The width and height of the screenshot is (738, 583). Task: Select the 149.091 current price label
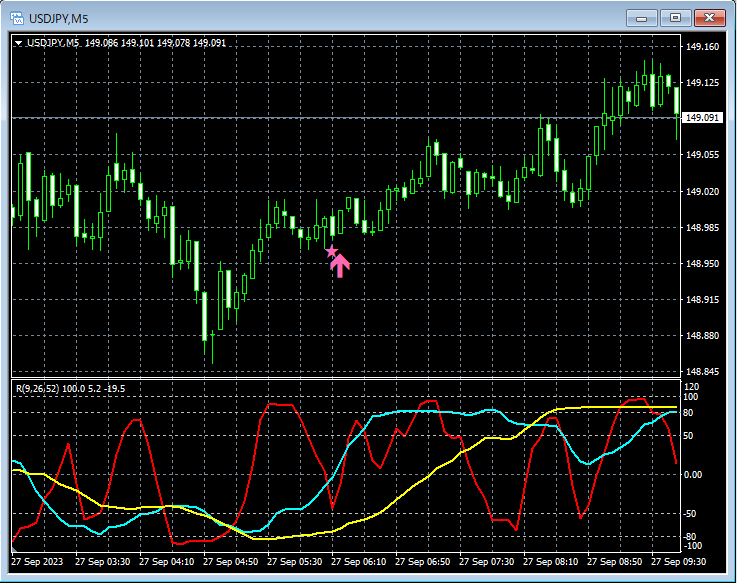pos(702,118)
